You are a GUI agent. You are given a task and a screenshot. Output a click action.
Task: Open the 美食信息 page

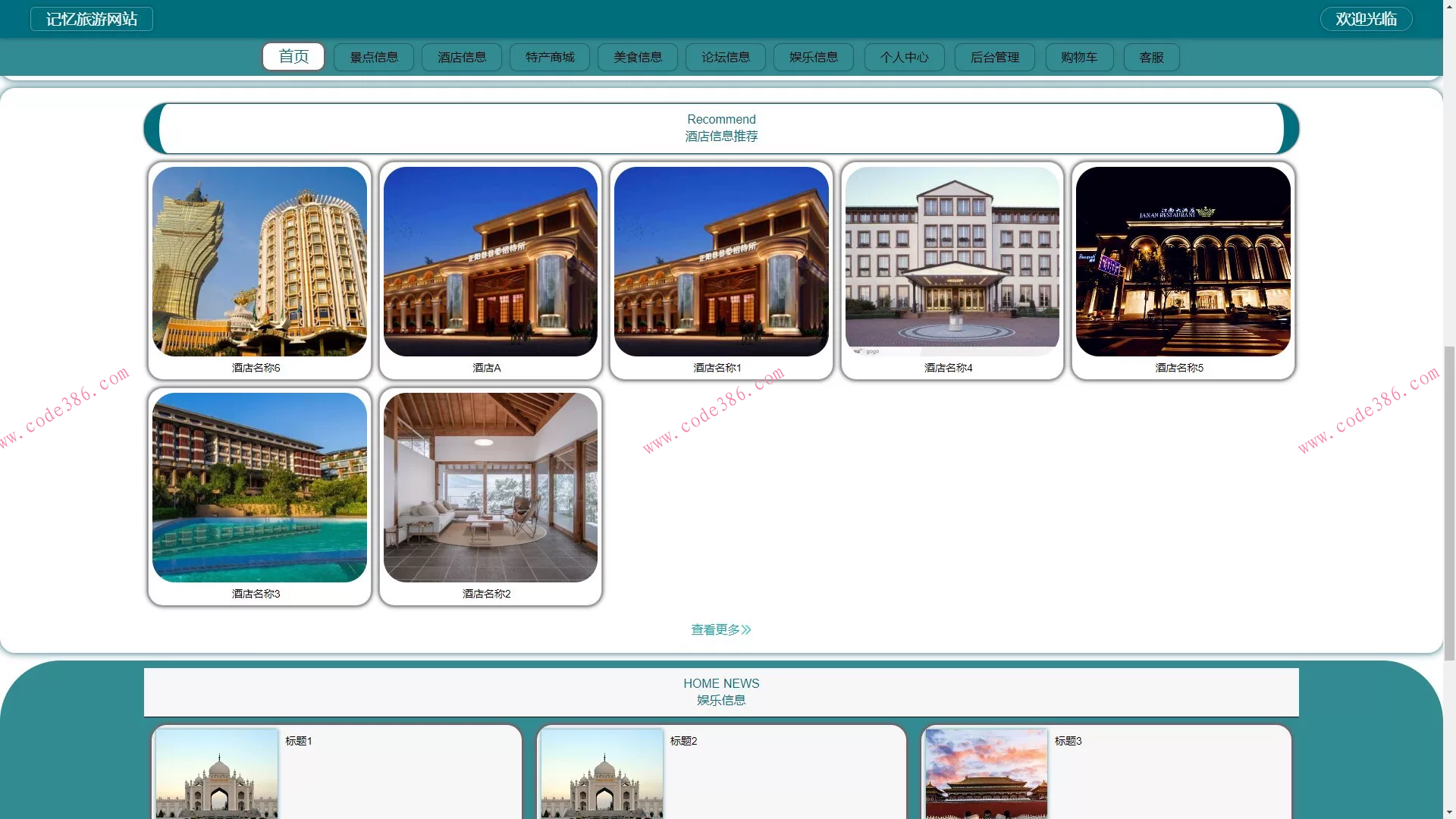[x=638, y=58]
